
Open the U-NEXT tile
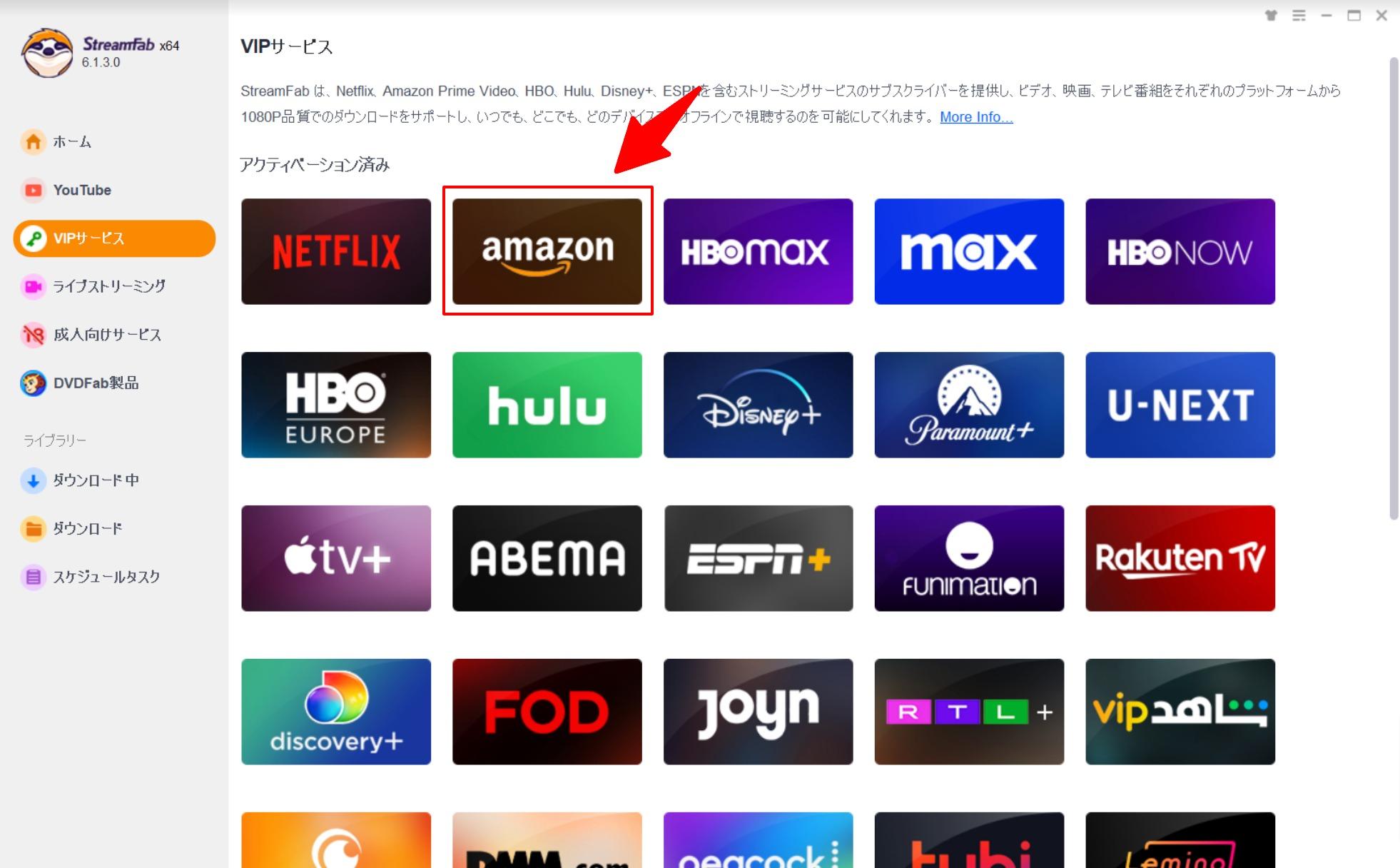point(1180,405)
